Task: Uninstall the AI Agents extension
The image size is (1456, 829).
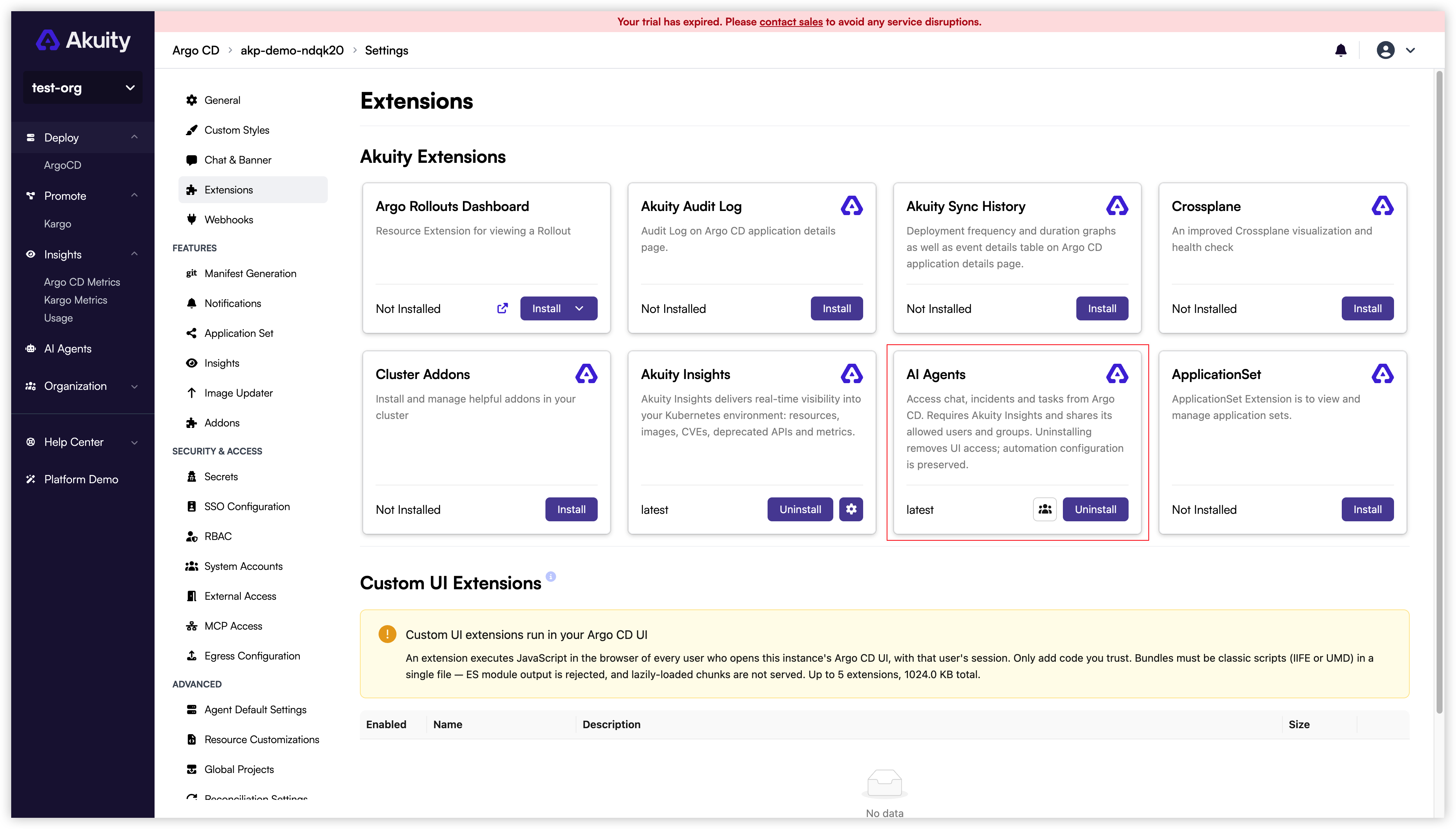Action: click(x=1095, y=509)
